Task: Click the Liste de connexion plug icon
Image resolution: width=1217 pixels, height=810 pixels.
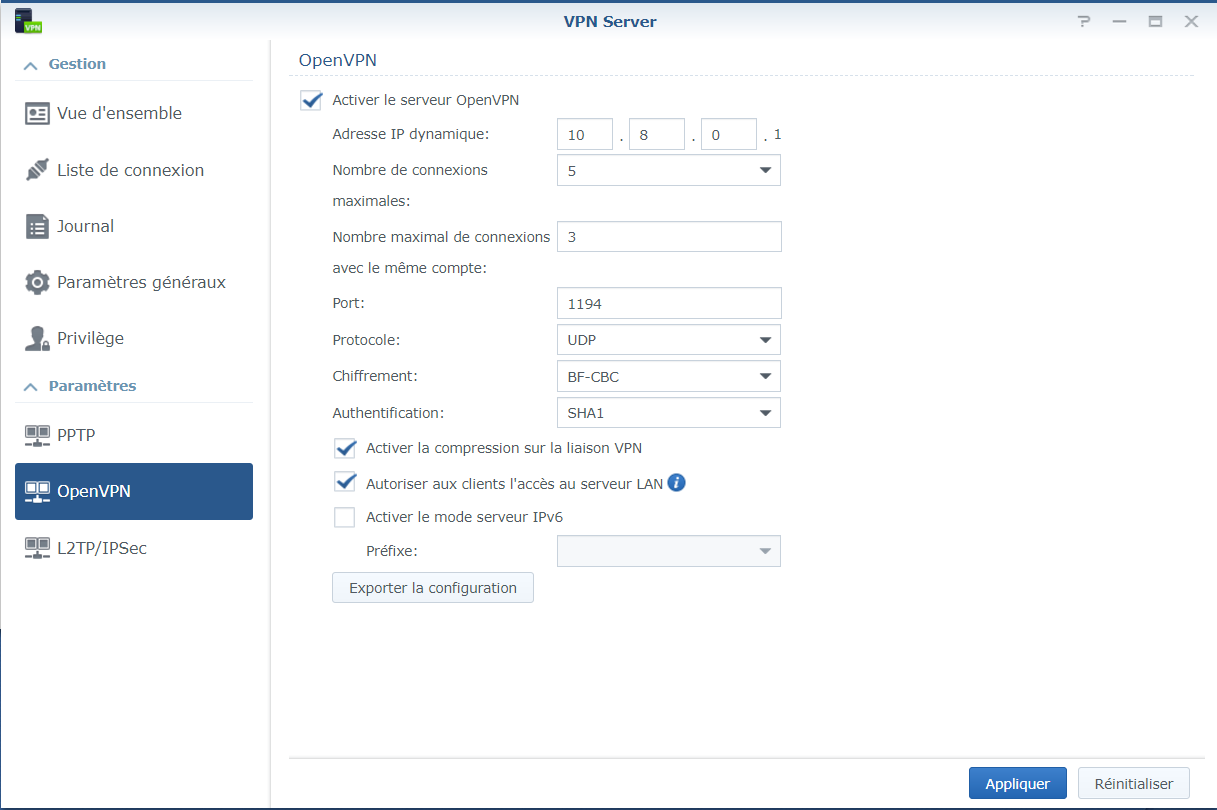Action: [37, 170]
